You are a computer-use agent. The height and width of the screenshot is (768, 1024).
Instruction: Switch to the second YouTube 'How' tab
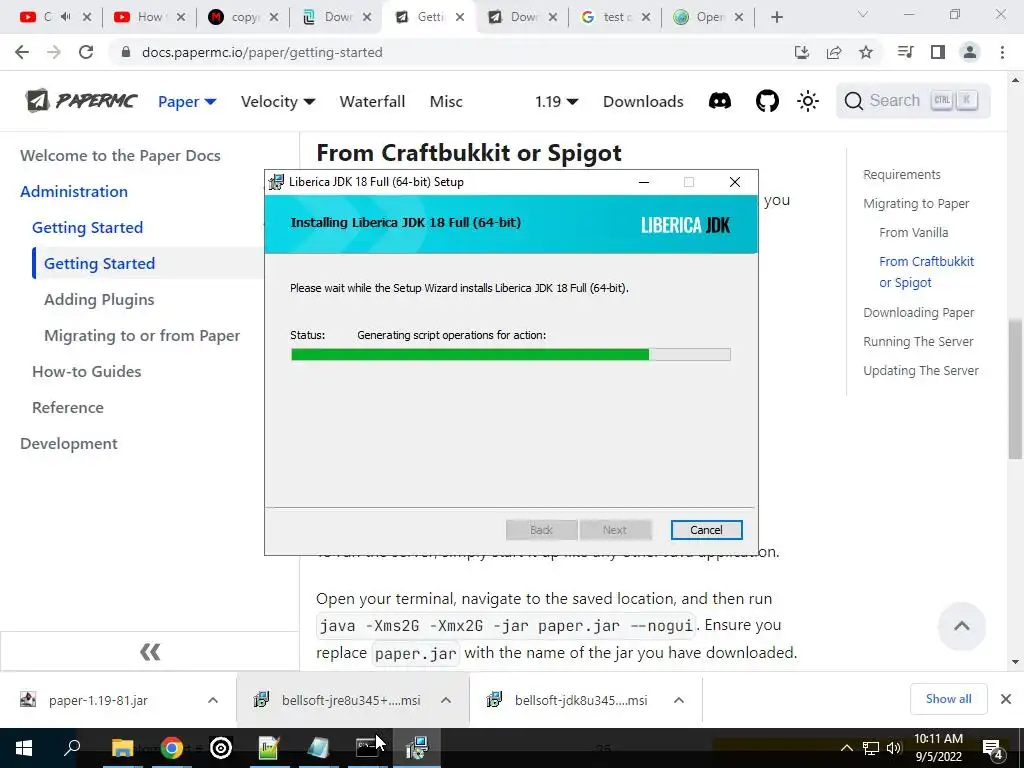pyautogui.click(x=150, y=17)
